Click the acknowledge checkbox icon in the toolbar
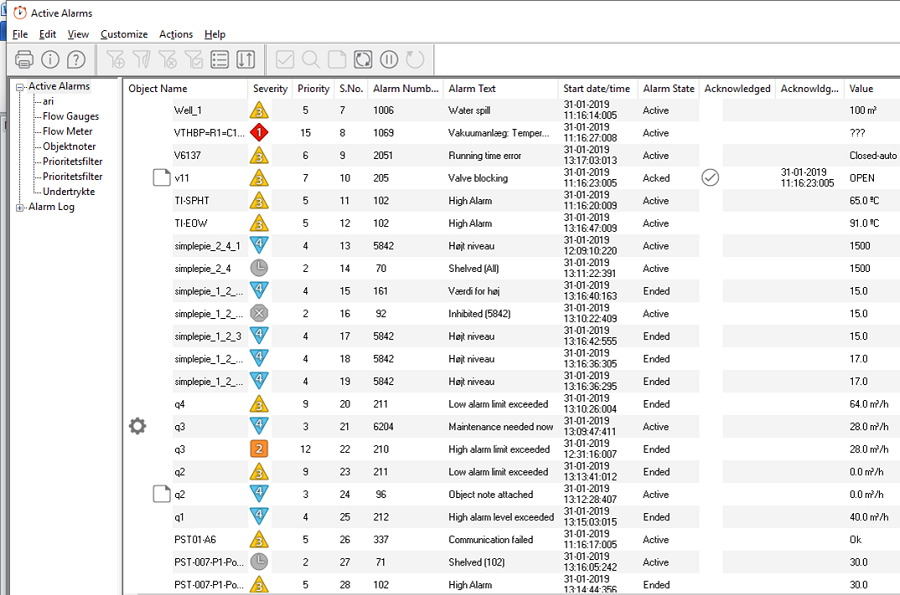The height and width of the screenshot is (595, 900). pos(285,59)
